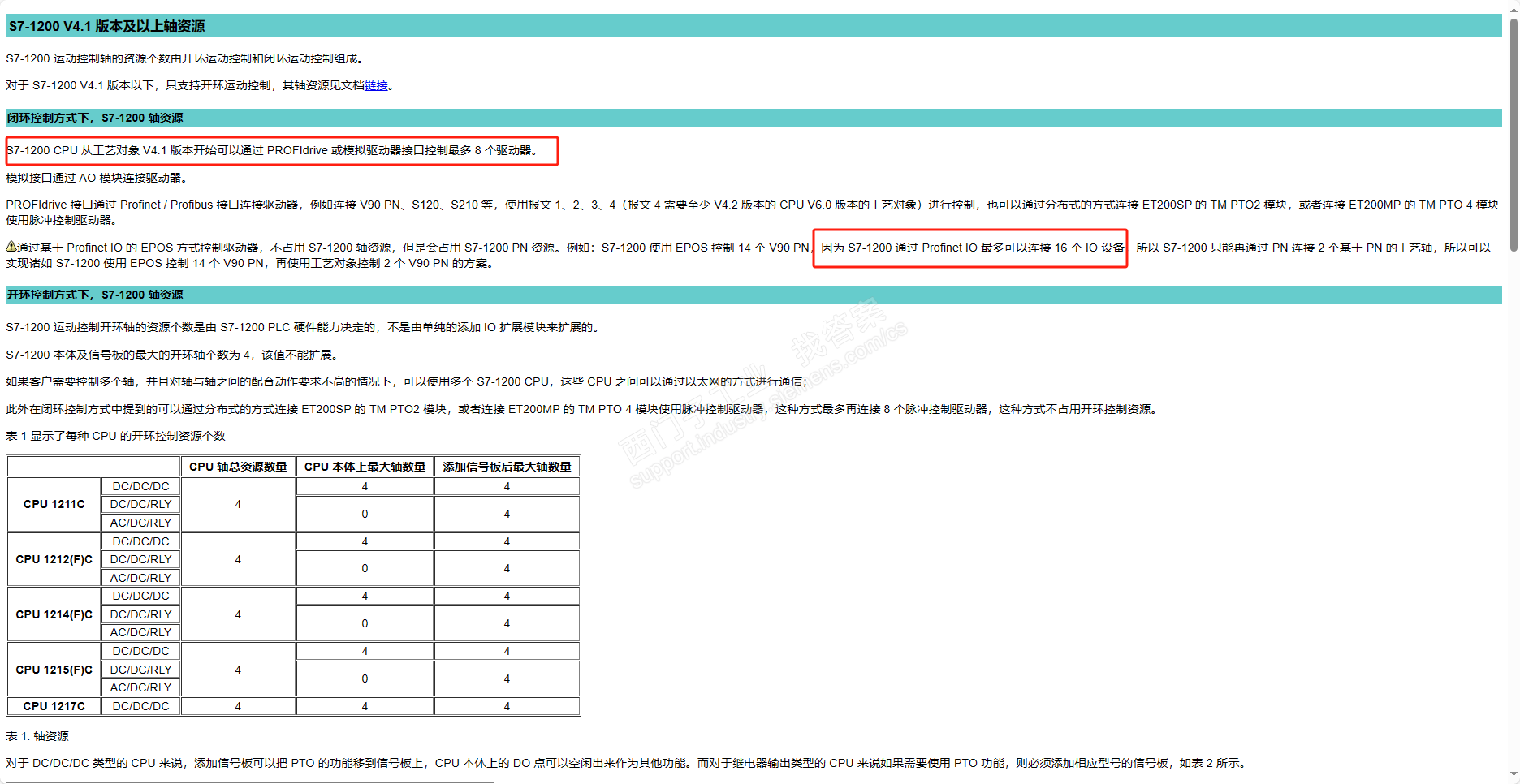Click the vertical scrollbar thumb
The image size is (1520, 784).
(x=1514, y=134)
